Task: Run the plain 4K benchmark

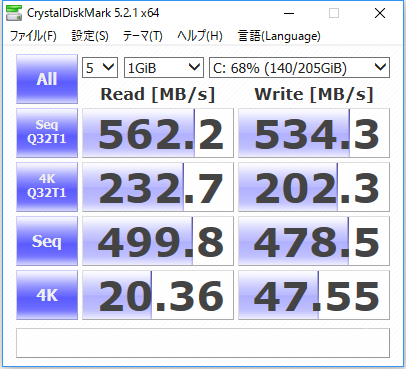Action: (x=47, y=295)
